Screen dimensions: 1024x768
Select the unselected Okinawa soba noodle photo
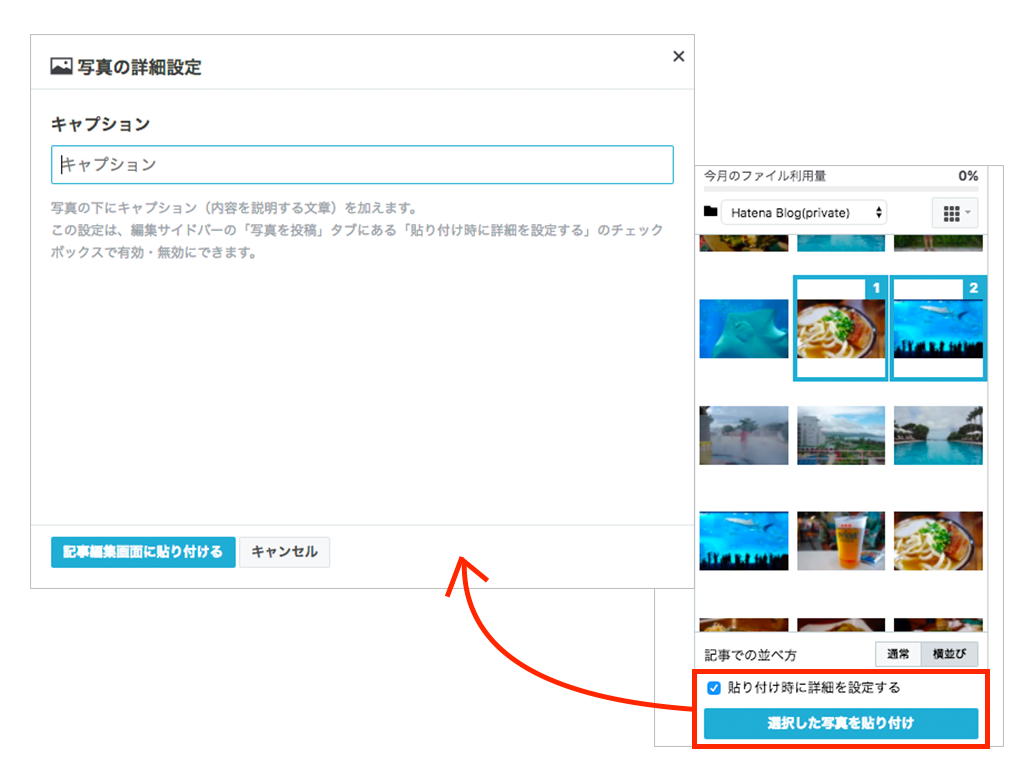(x=938, y=541)
